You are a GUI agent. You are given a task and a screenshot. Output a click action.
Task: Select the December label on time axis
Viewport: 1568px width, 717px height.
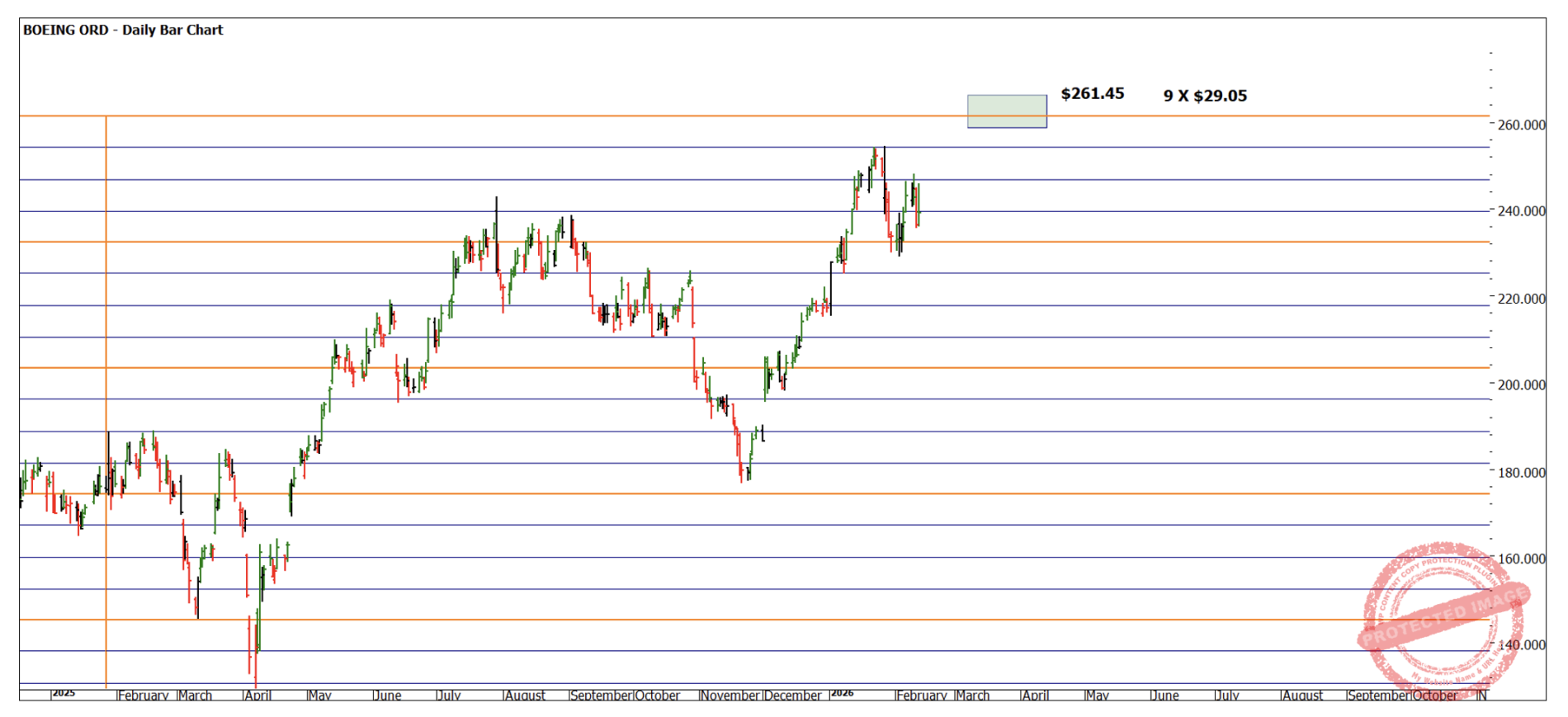pos(793,696)
